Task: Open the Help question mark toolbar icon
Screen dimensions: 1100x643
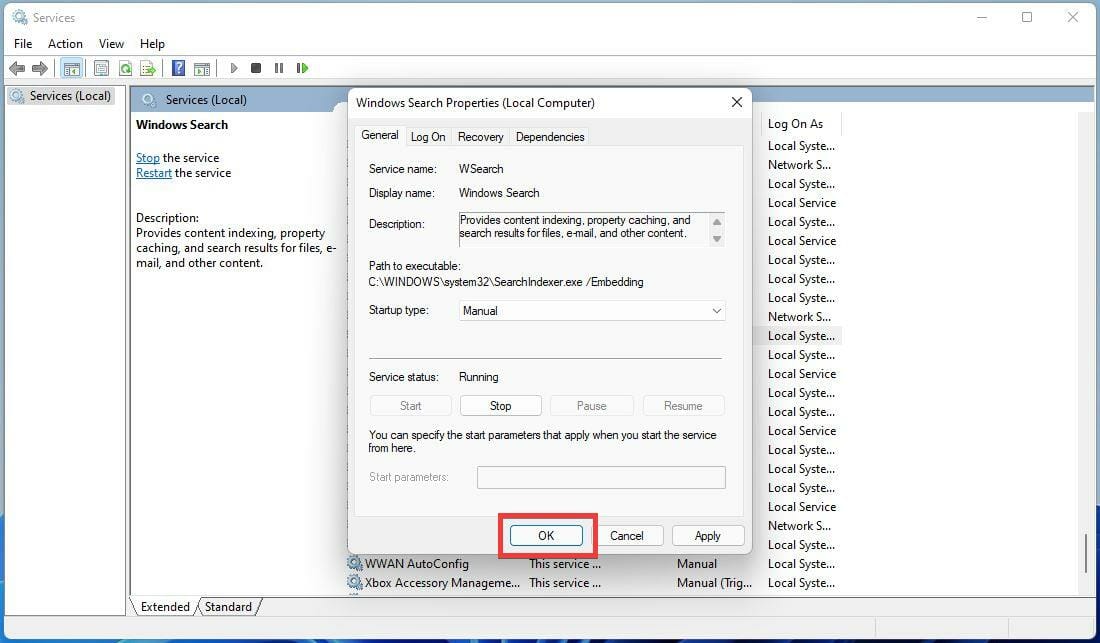Action: (x=178, y=68)
